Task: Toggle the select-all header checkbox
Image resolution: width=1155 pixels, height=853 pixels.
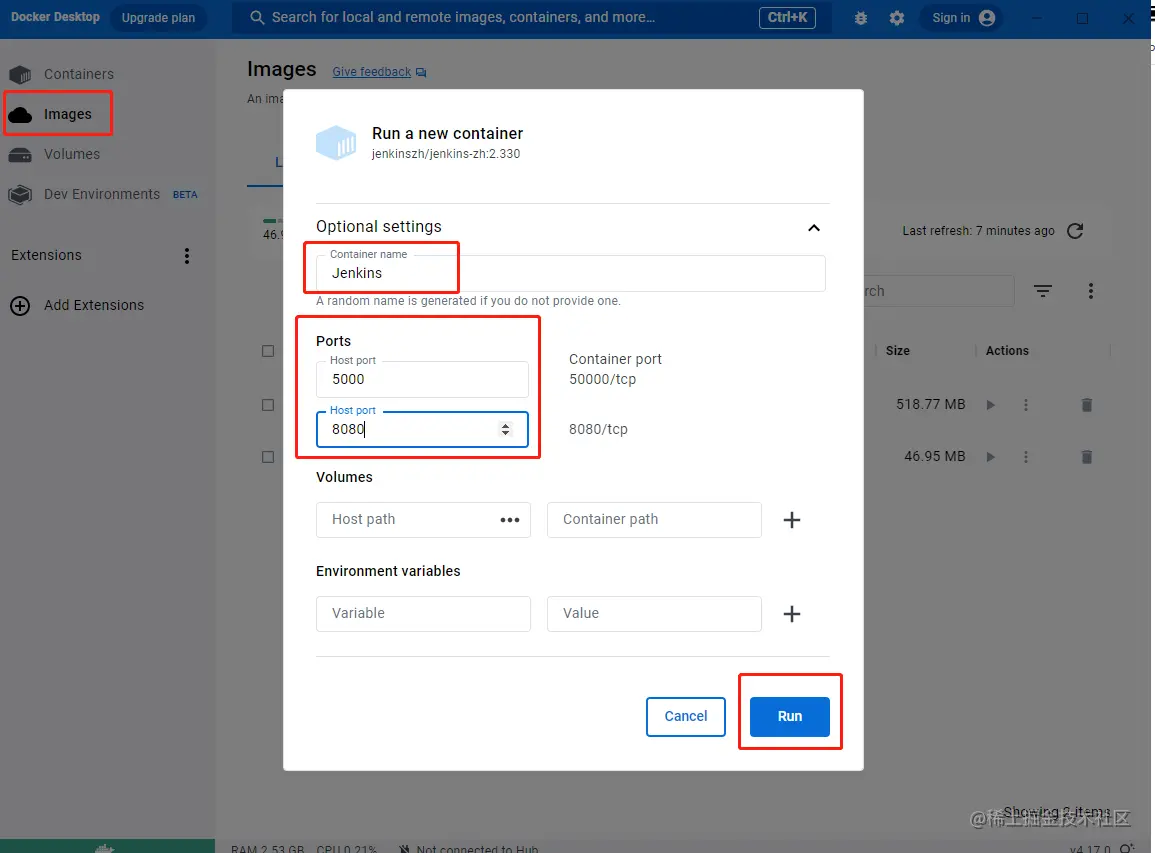Action: (268, 351)
